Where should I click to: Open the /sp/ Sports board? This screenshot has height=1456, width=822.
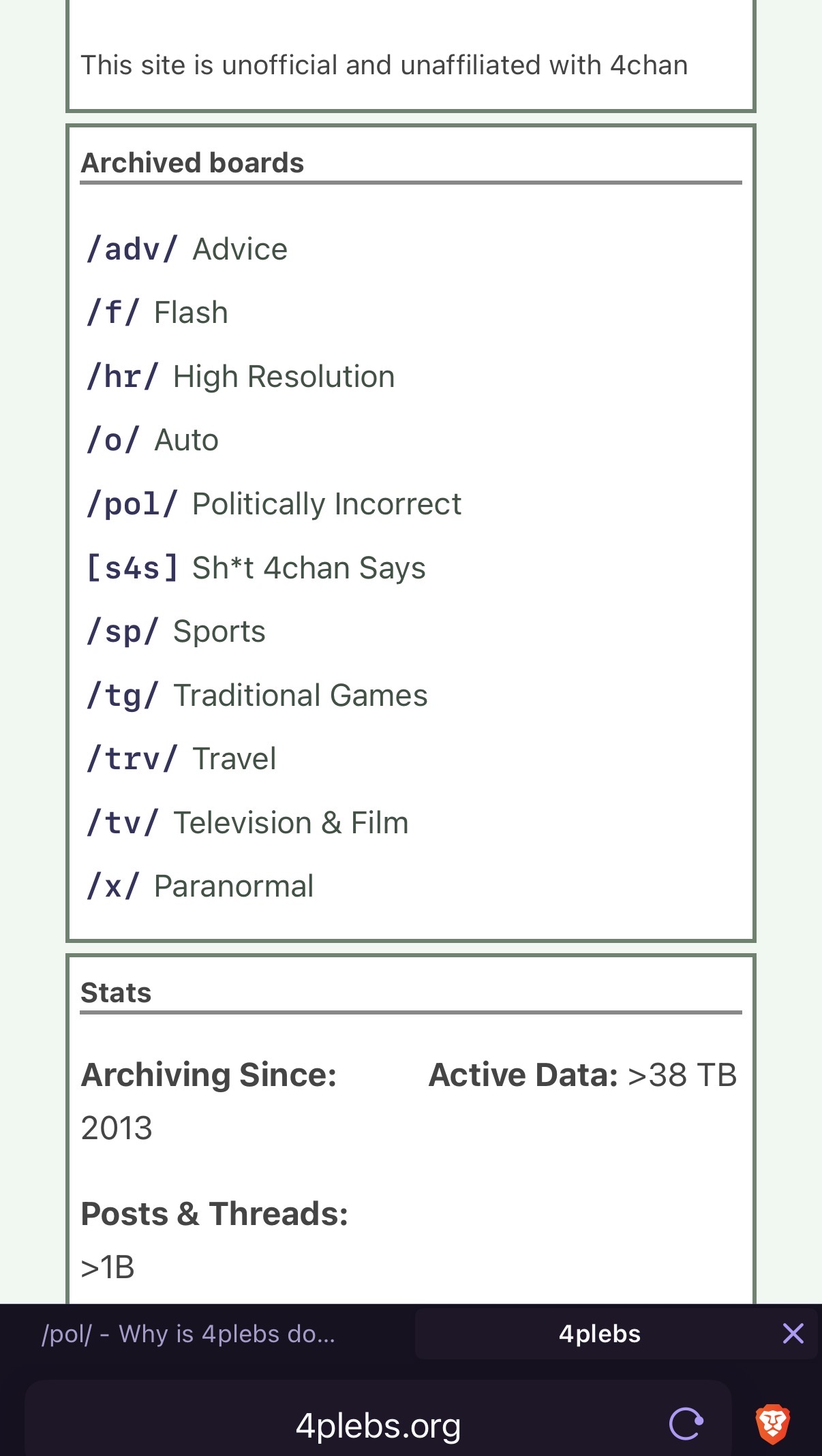tap(175, 632)
